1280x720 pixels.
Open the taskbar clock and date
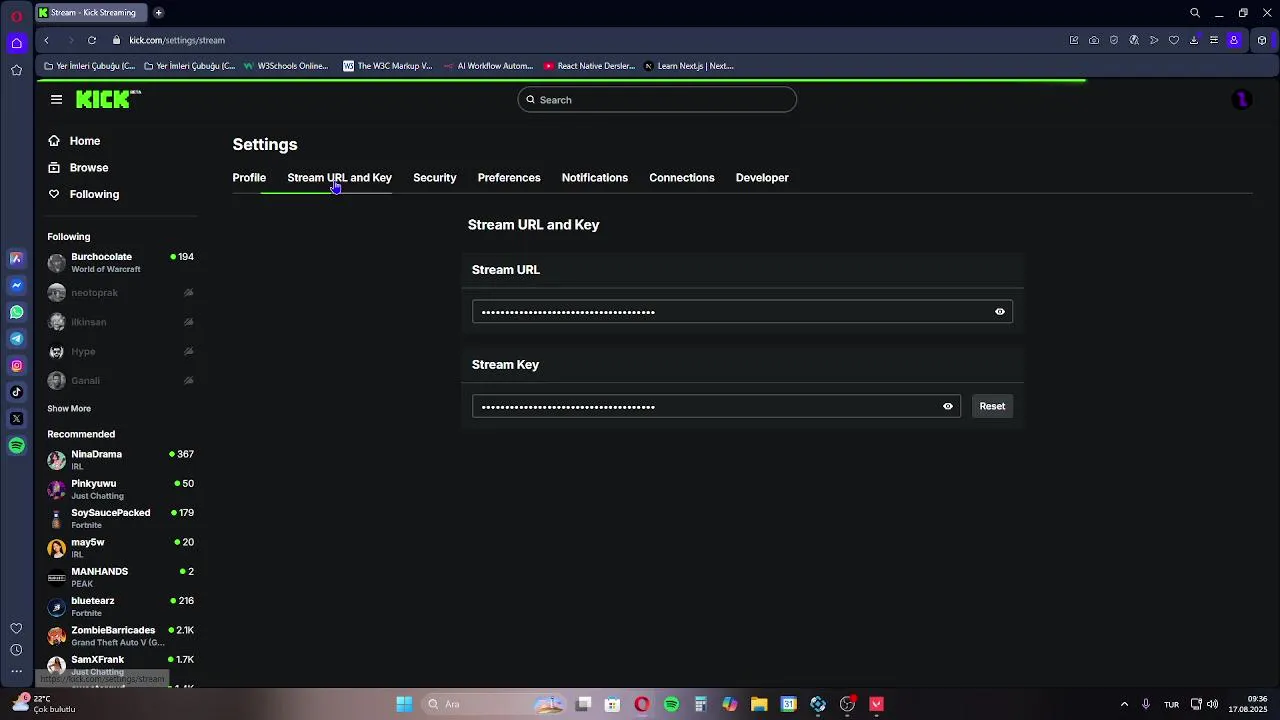pos(1250,704)
